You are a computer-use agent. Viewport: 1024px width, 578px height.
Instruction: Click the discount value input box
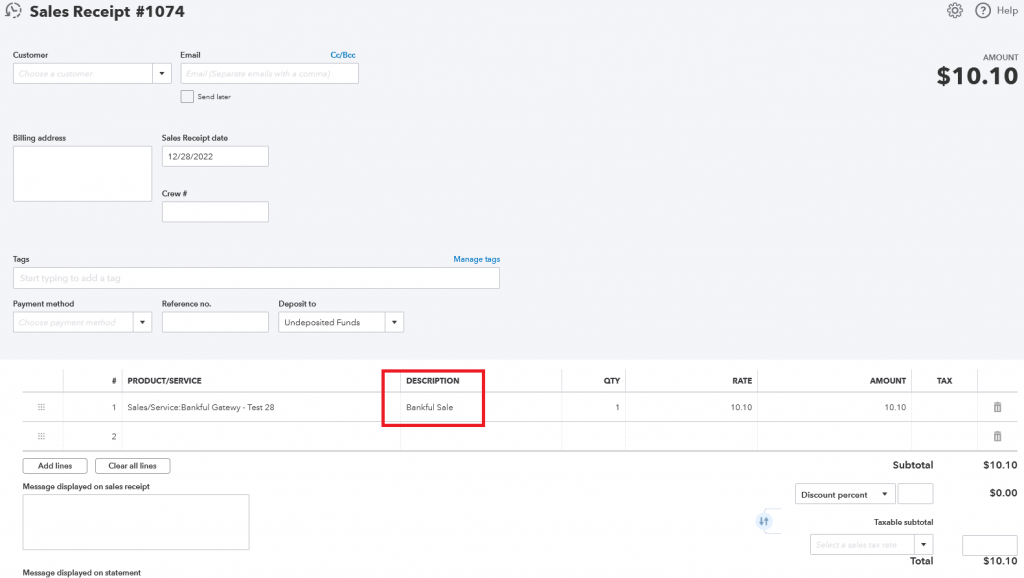pos(915,494)
